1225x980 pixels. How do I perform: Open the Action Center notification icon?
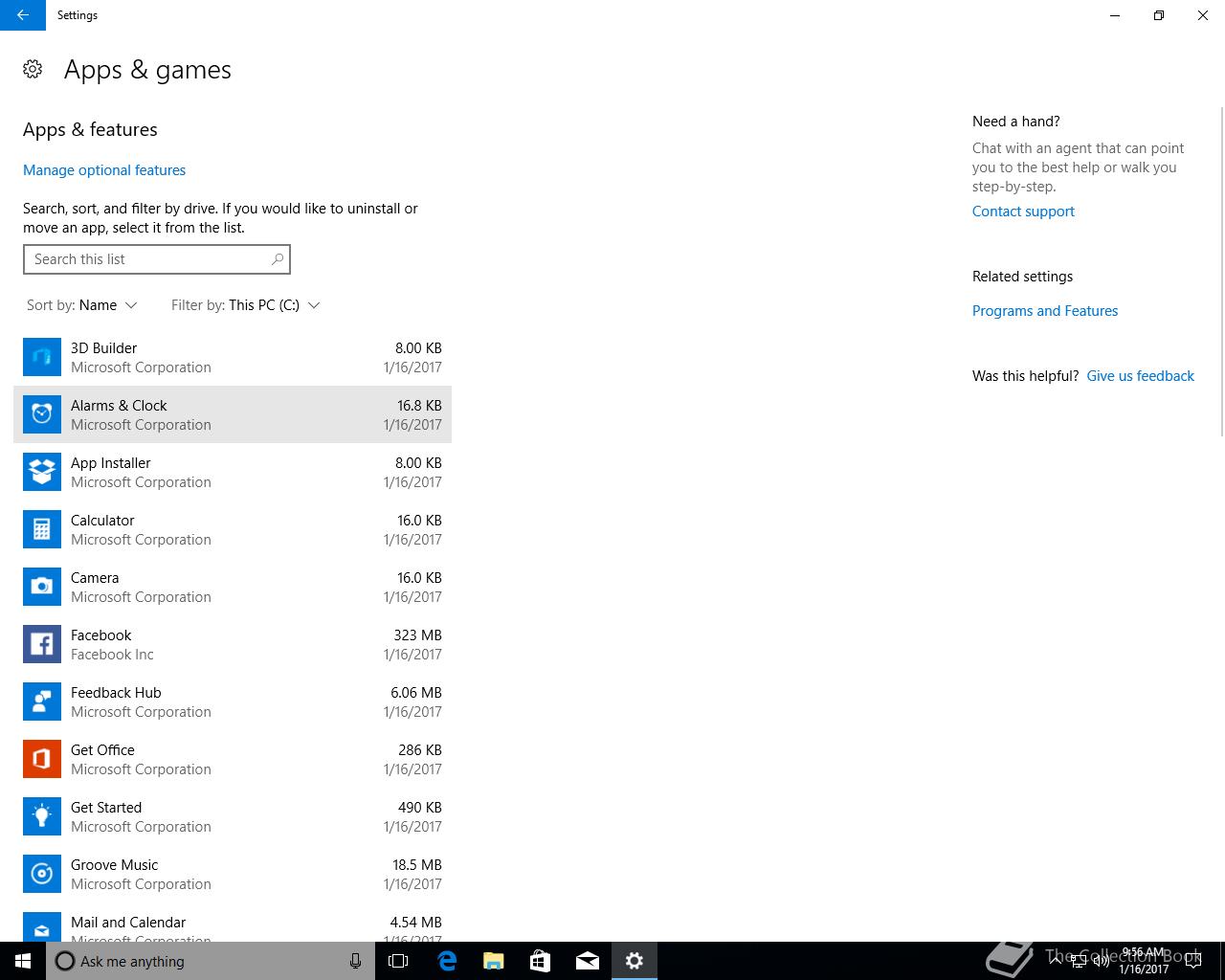(1192, 961)
